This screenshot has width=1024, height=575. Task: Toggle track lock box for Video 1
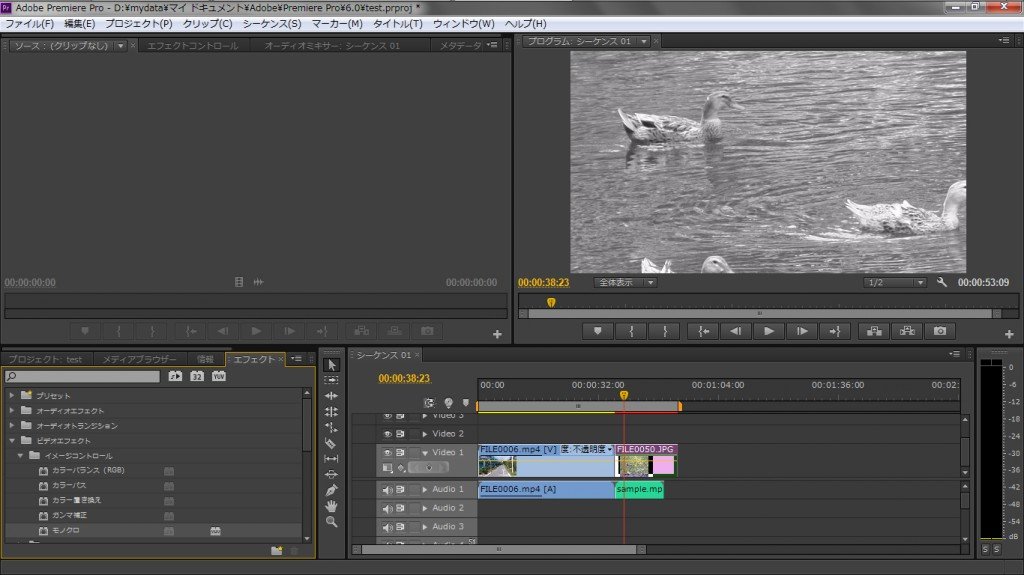point(413,452)
